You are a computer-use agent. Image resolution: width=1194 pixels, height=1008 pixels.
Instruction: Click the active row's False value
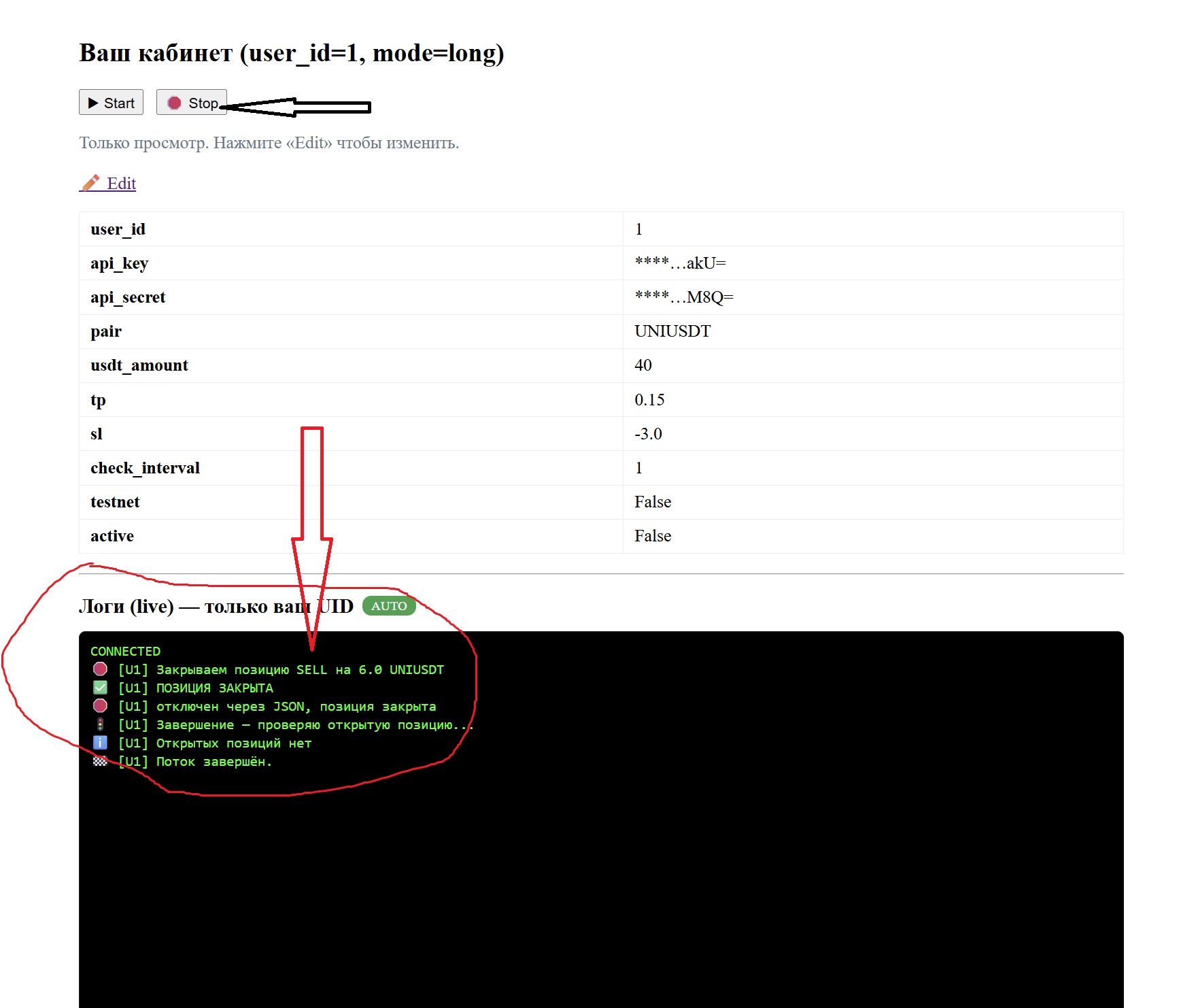pyautogui.click(x=652, y=536)
